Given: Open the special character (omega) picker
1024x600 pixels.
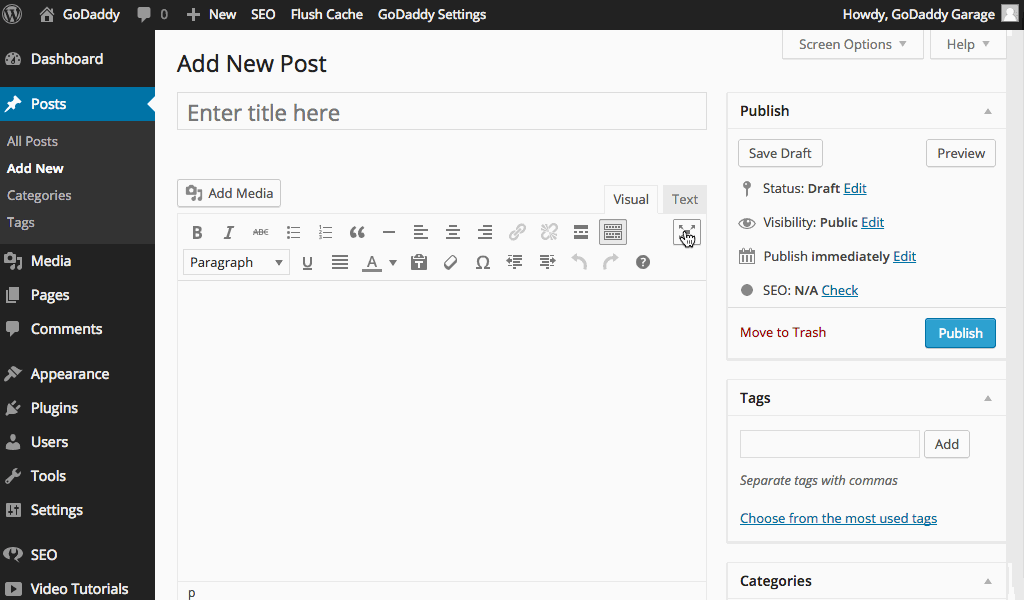Looking at the screenshot, I should (x=483, y=263).
